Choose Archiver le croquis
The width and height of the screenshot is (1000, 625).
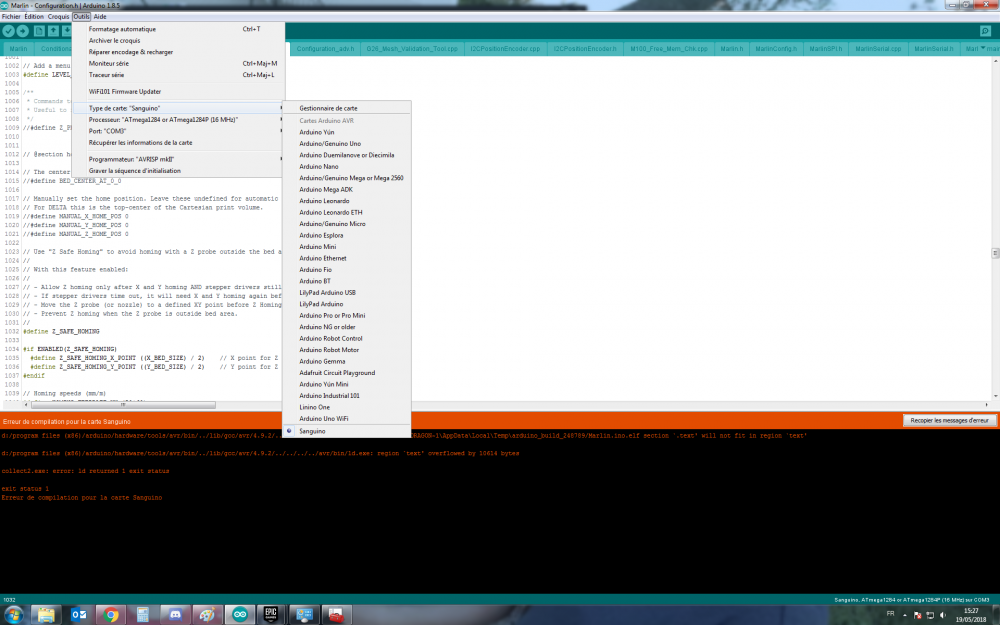(177, 41)
